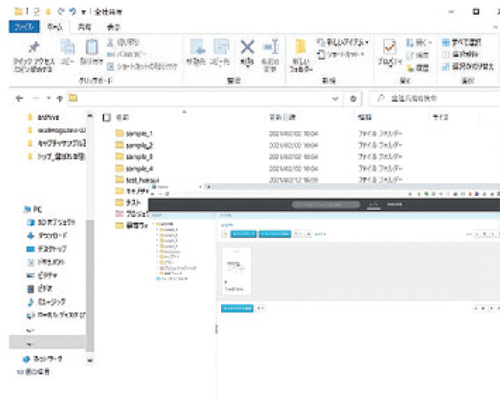
Task: Tick the select-all checkbox beside Name column
Action: 107,117
